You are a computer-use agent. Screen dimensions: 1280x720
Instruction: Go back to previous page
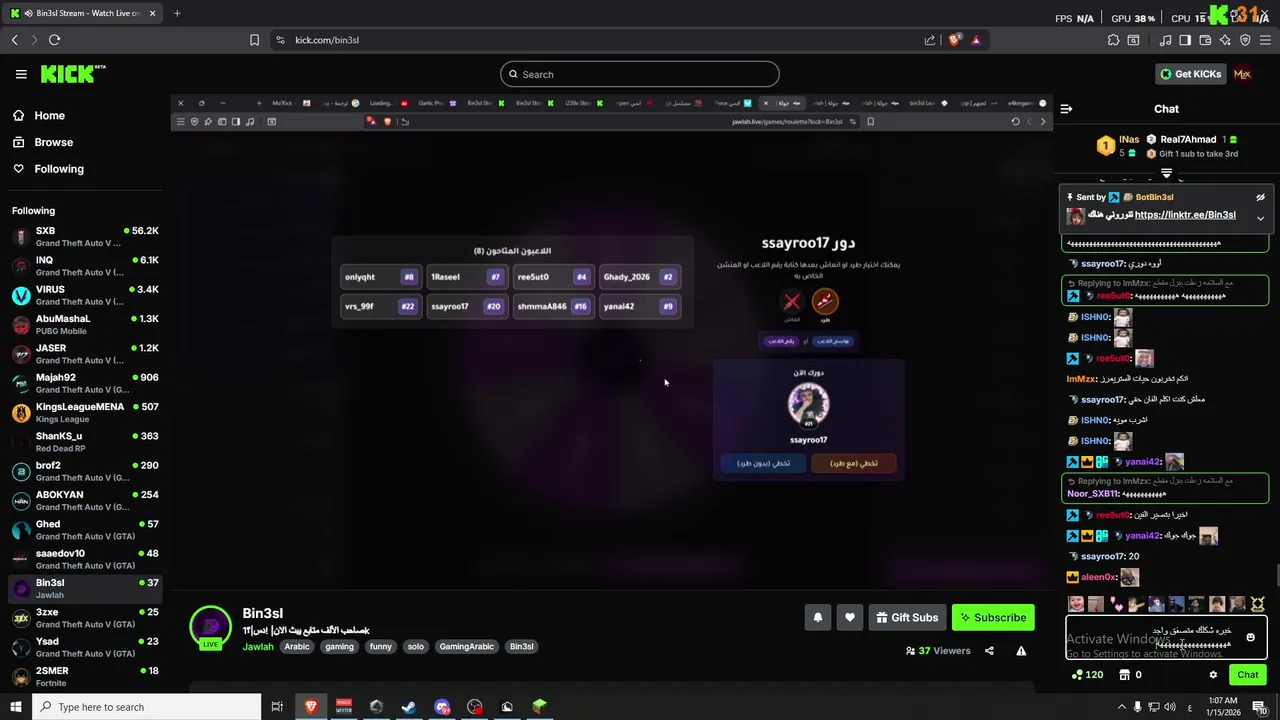[x=14, y=40]
